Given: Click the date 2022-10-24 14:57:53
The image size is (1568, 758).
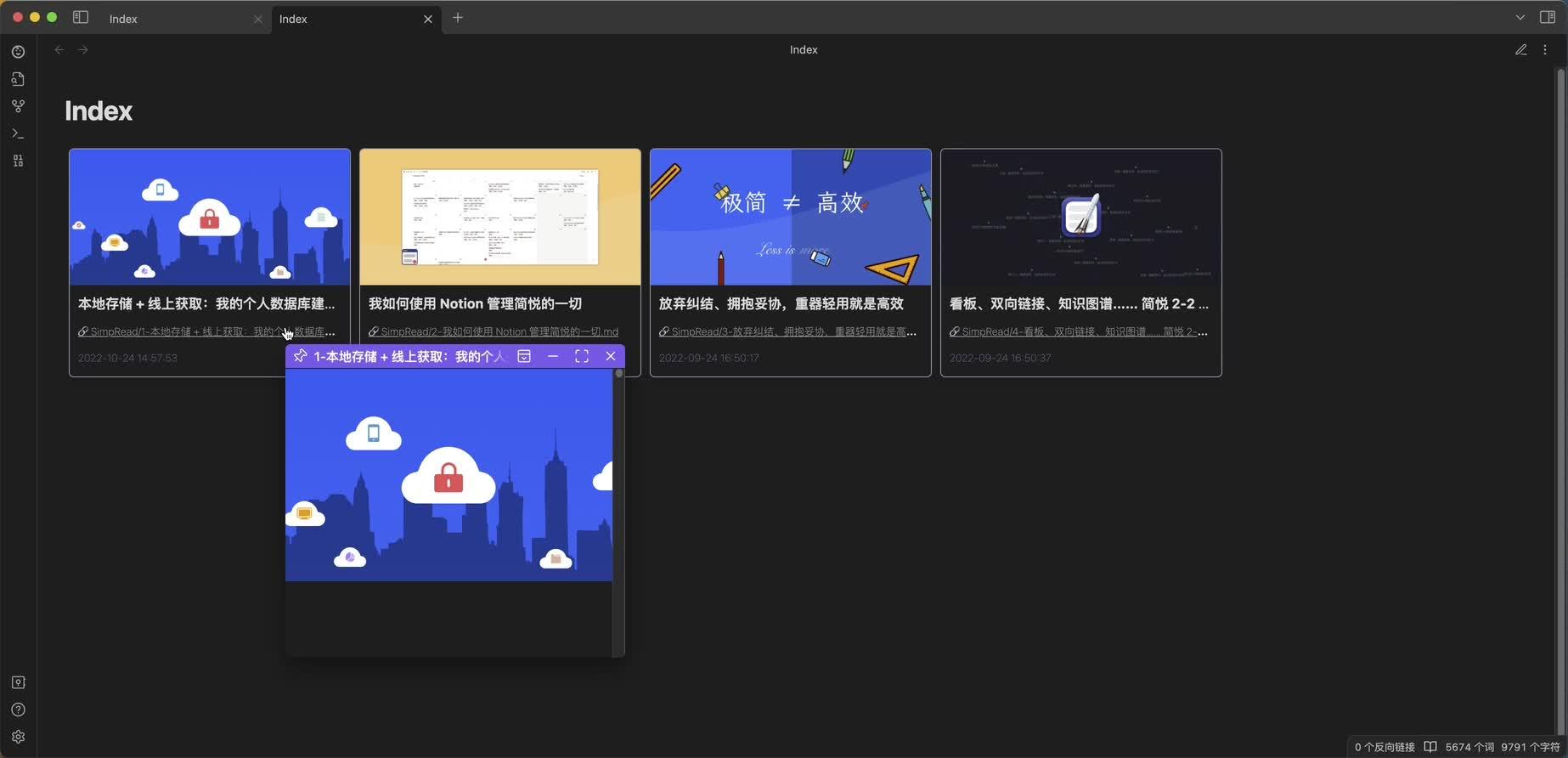Looking at the screenshot, I should pyautogui.click(x=127, y=358).
